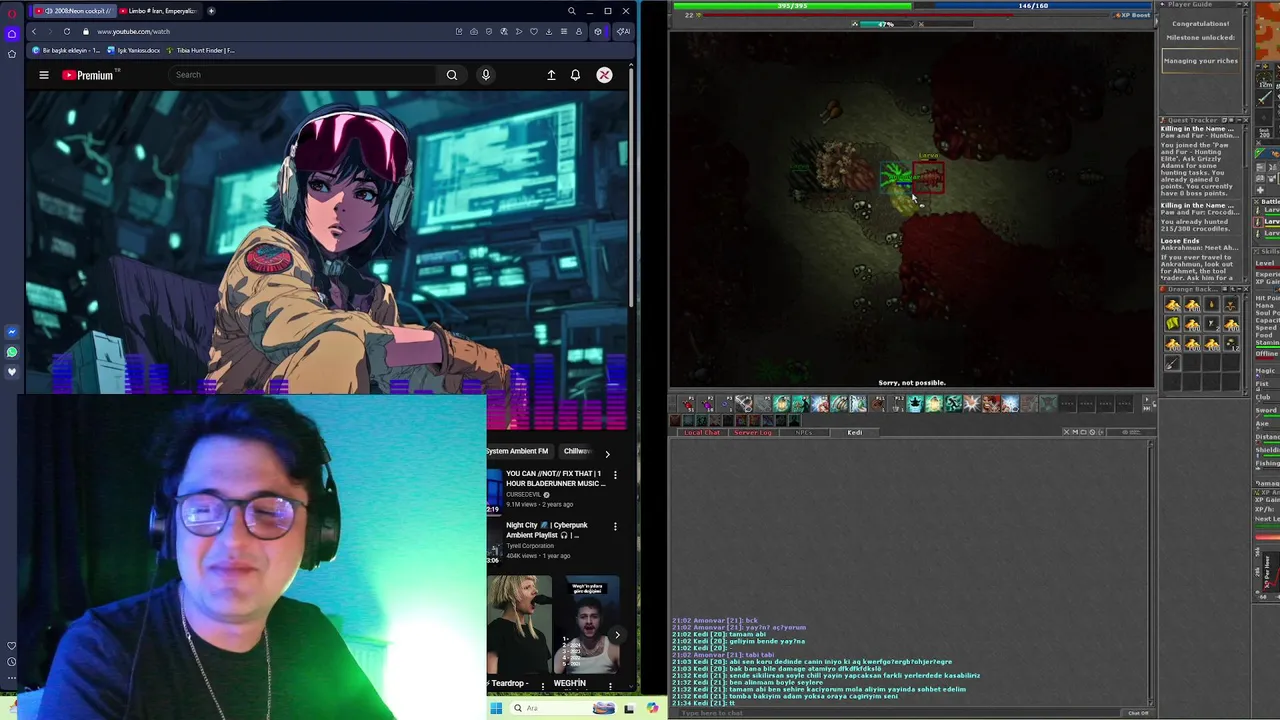Open the Teardrop short thumbnail
The height and width of the screenshot is (720, 1280).
(x=518, y=625)
